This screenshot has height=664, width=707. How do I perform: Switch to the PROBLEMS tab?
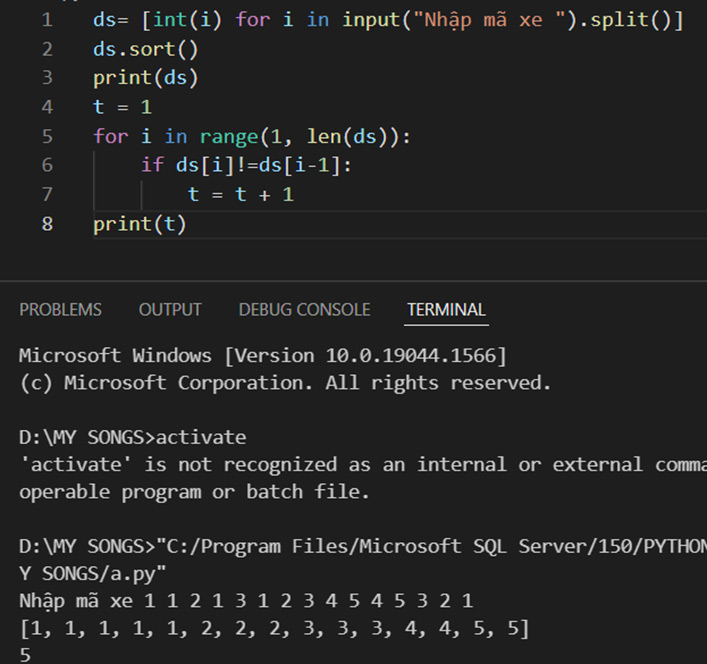pos(60,310)
